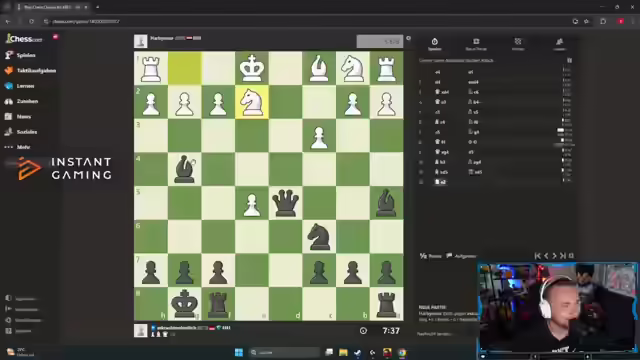Jump to the last move
Viewport: 640px width, 360px height.
point(563,256)
